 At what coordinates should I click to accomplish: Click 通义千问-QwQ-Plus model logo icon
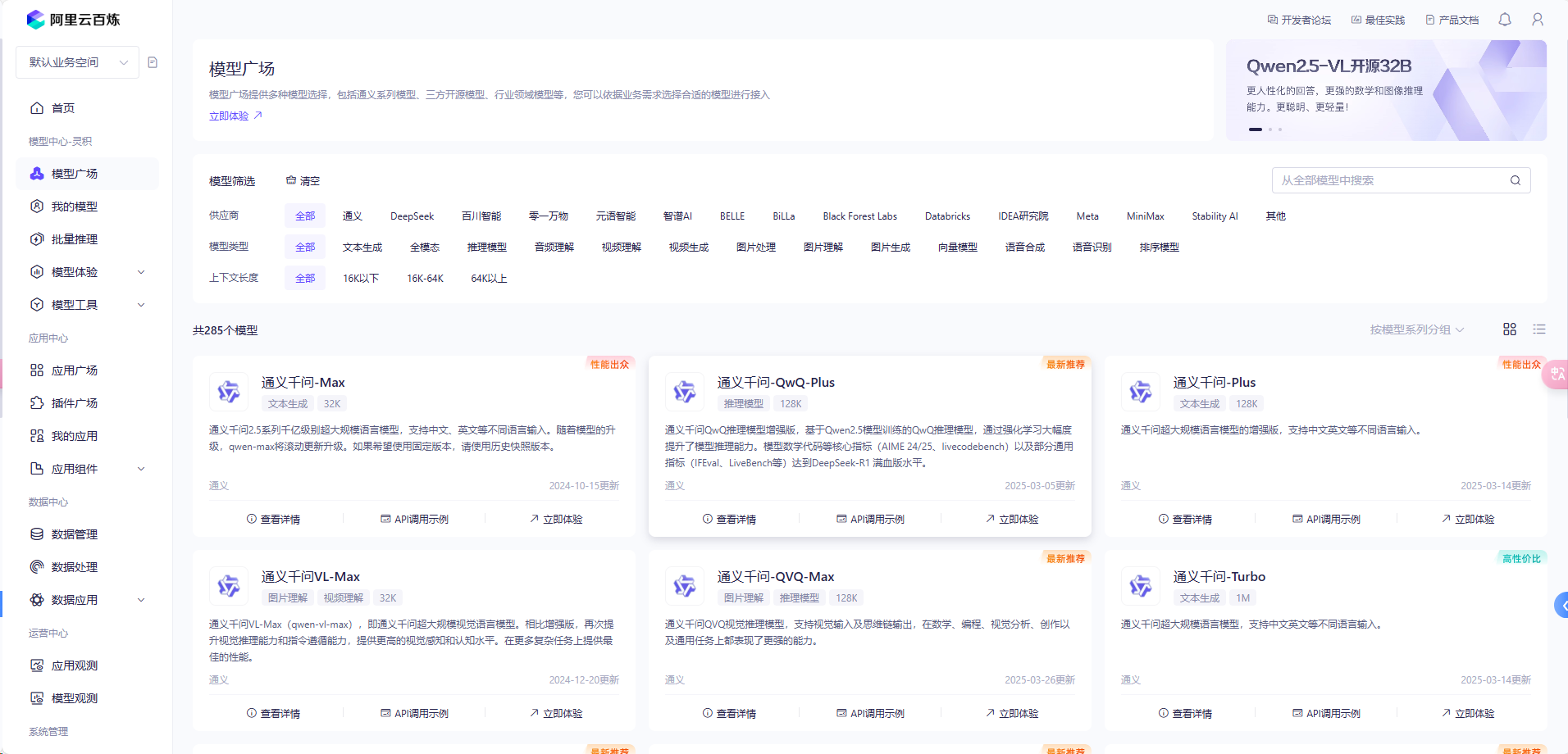685,392
